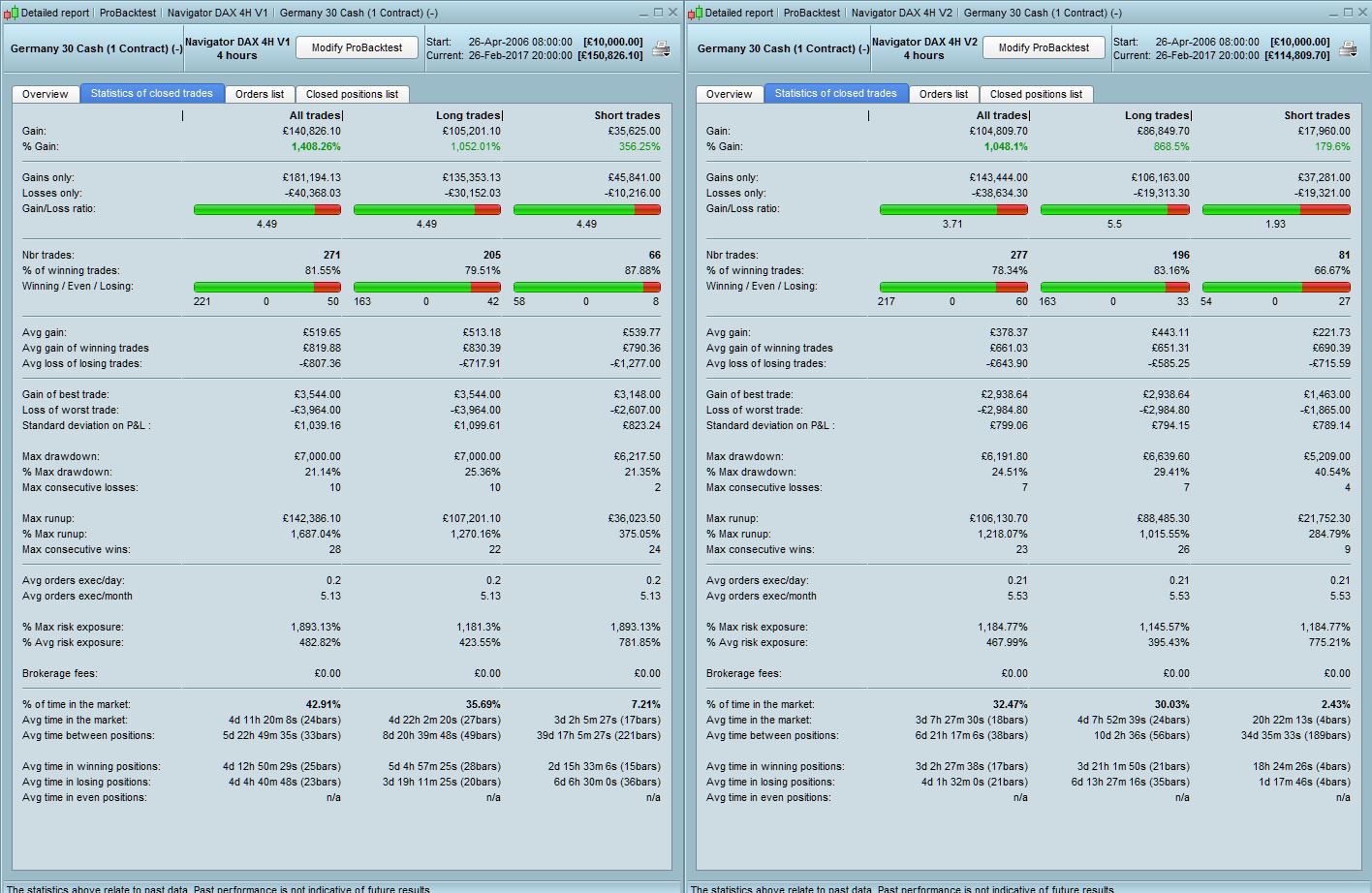
Task: Click the Brokerage fees label in V1
Action: [60, 673]
